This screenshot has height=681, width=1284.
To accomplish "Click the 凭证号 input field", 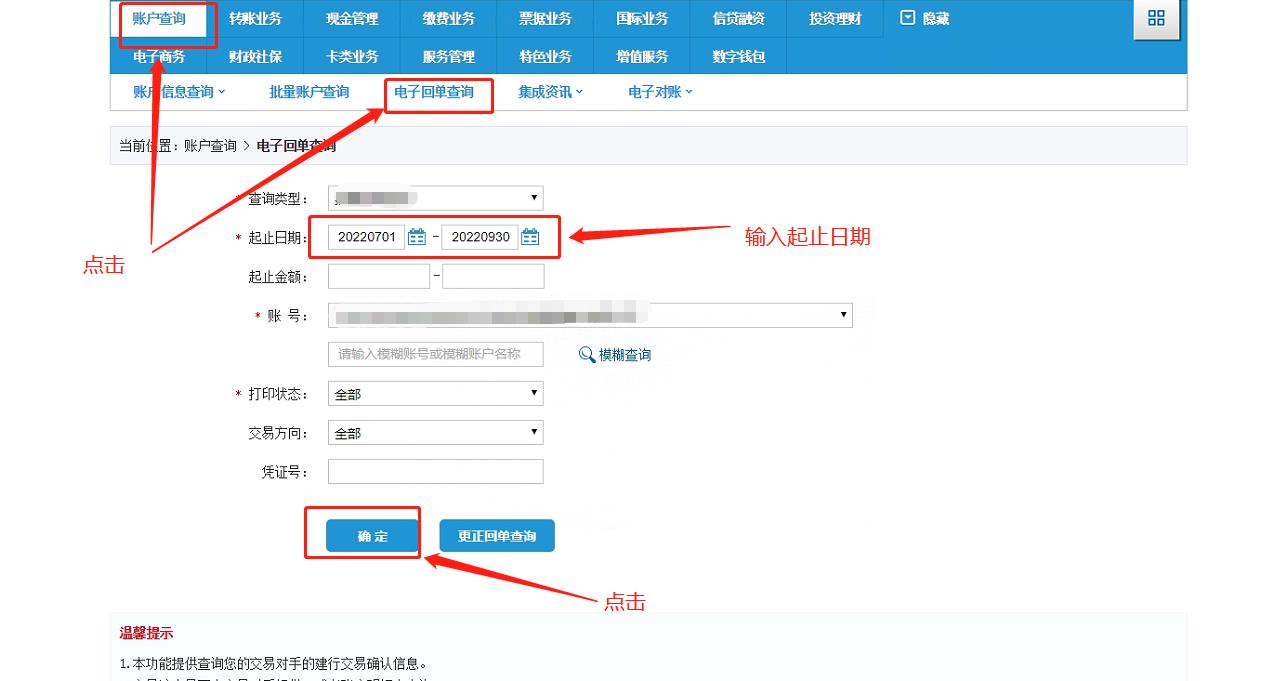I will [435, 471].
